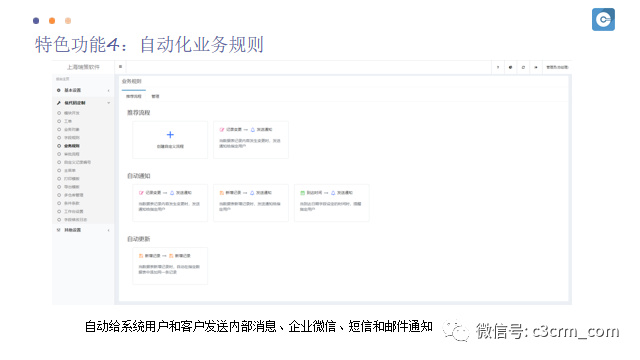
Task: Switch to the 推荐流程 tab
Action: tap(133, 96)
